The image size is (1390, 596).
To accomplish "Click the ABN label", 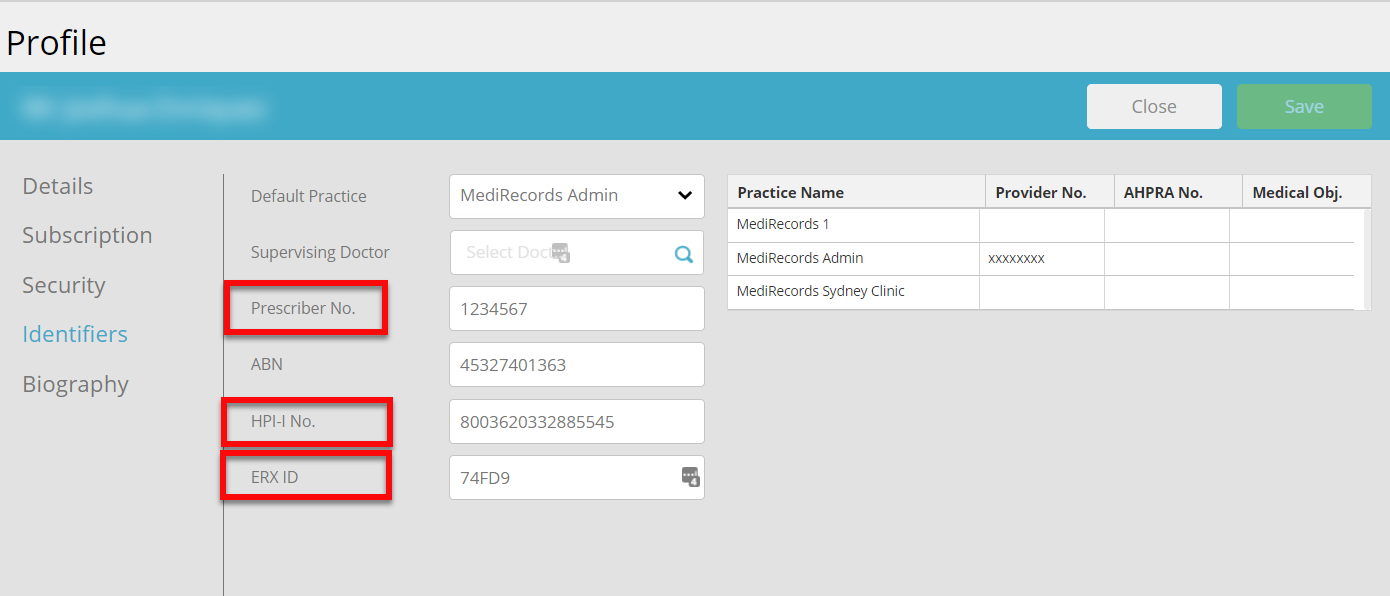I will coord(267,364).
